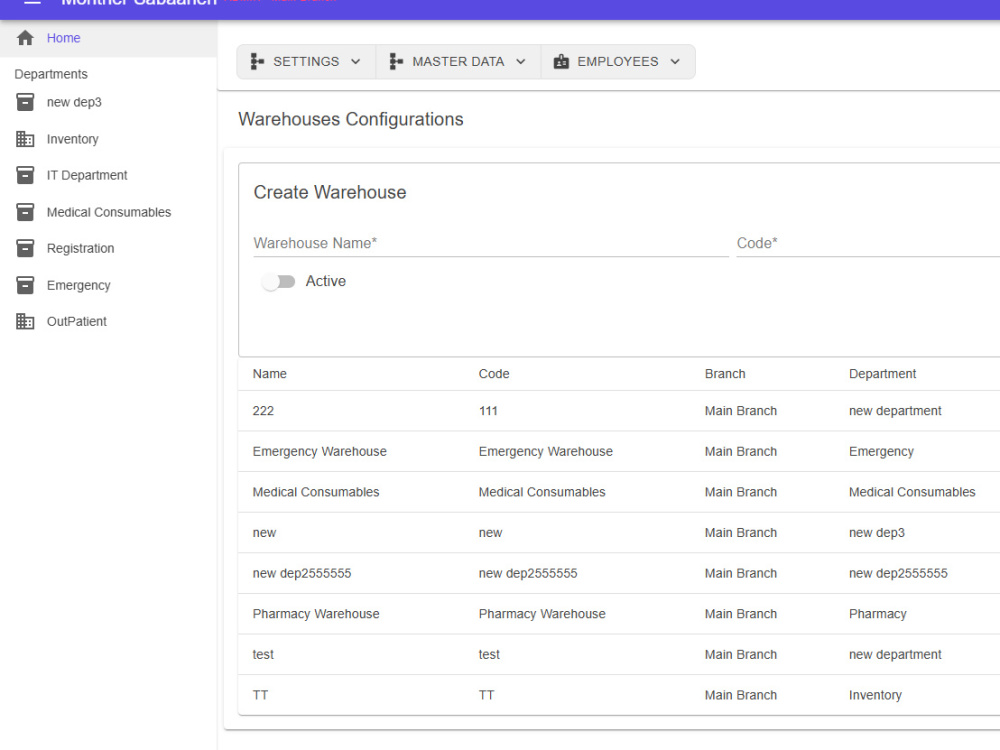Image resolution: width=1000 pixels, height=750 pixels.
Task: Click the Medical Consumables code cell
Action: pos(542,492)
